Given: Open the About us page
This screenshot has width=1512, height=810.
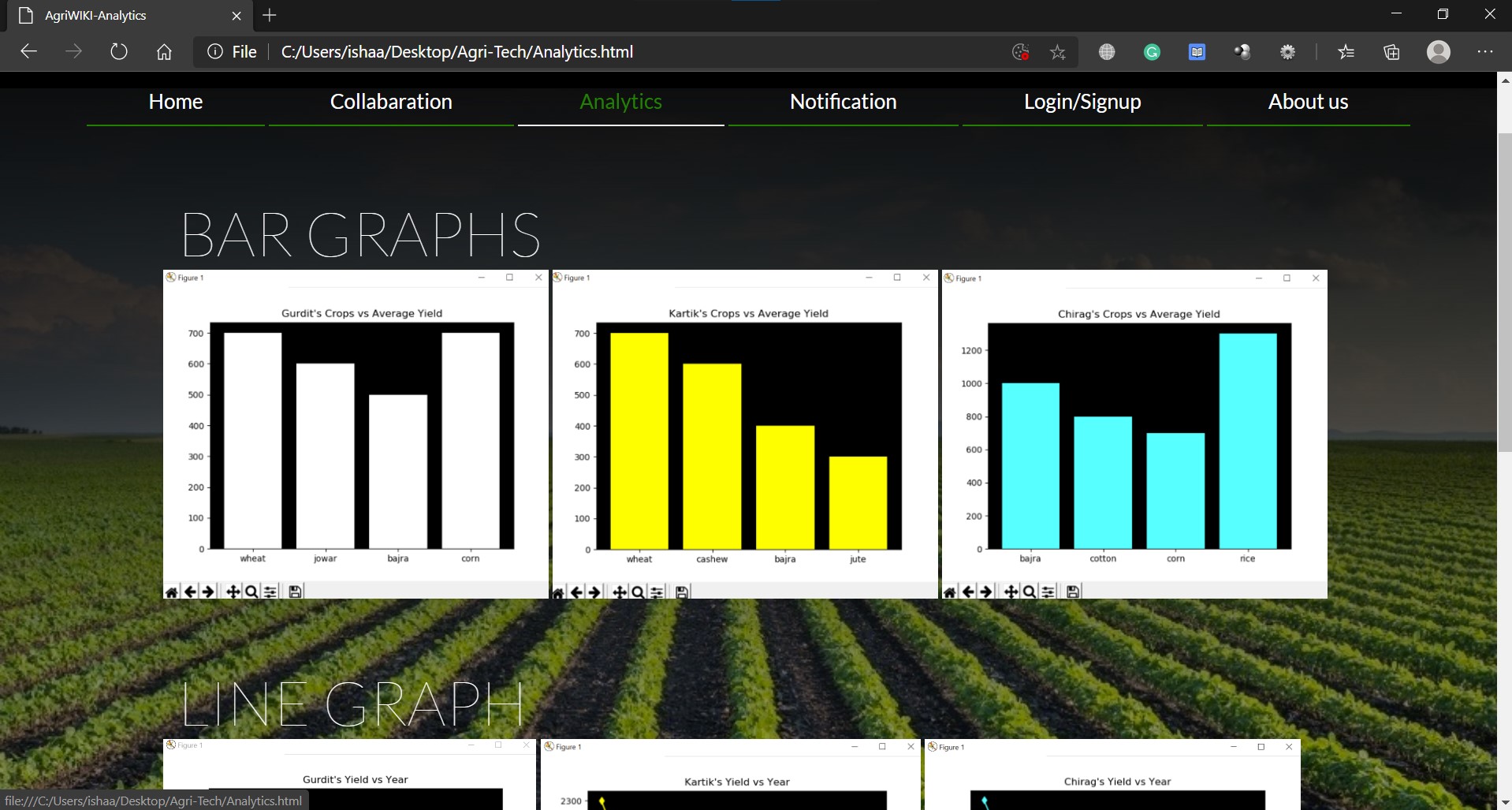Looking at the screenshot, I should (x=1308, y=102).
